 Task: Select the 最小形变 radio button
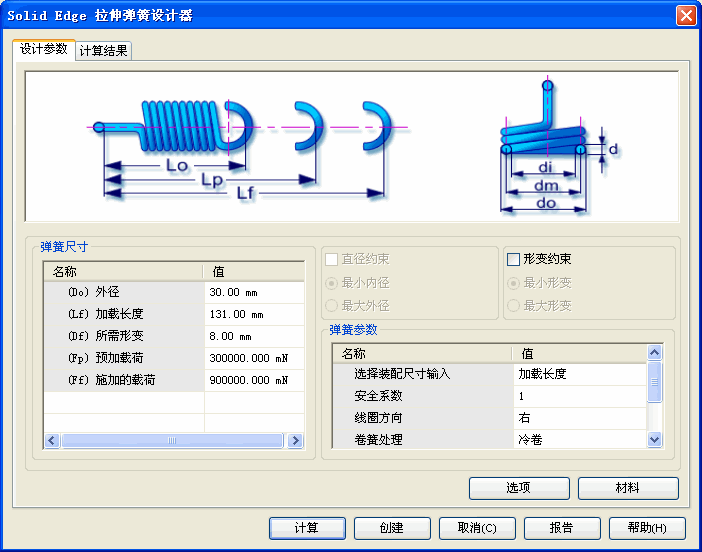[514, 283]
